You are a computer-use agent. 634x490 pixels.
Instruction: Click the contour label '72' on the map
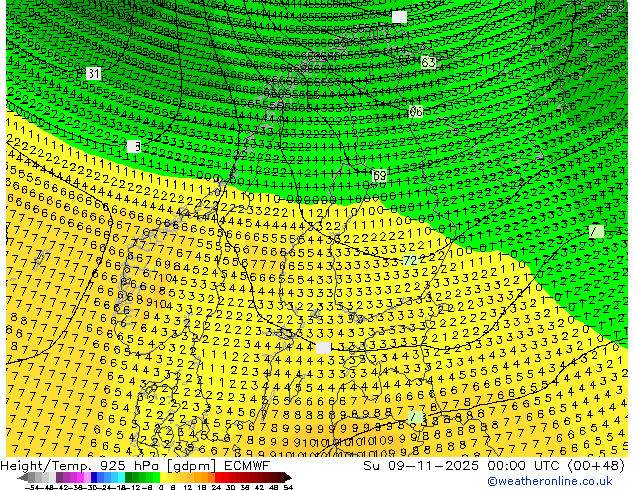[410, 260]
